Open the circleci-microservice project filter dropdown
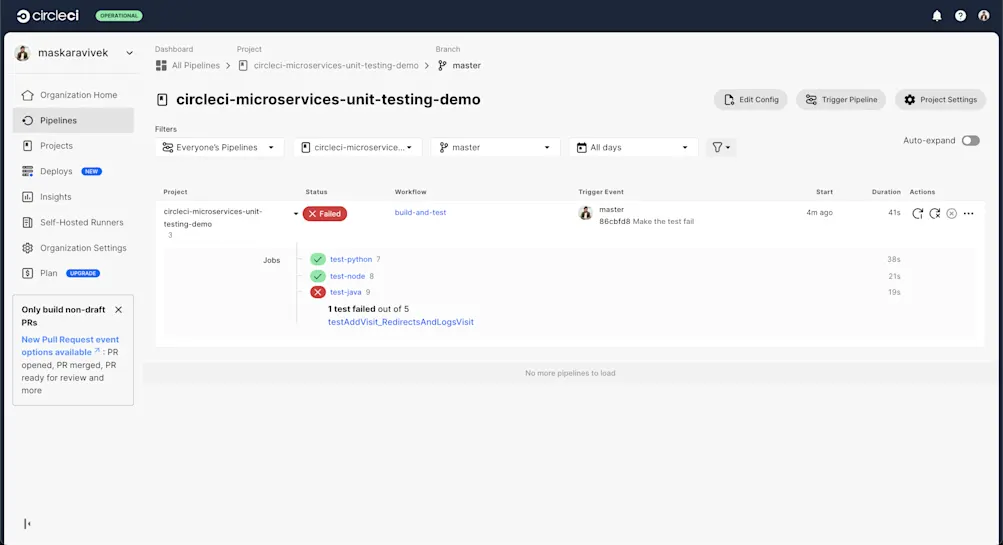 point(358,147)
